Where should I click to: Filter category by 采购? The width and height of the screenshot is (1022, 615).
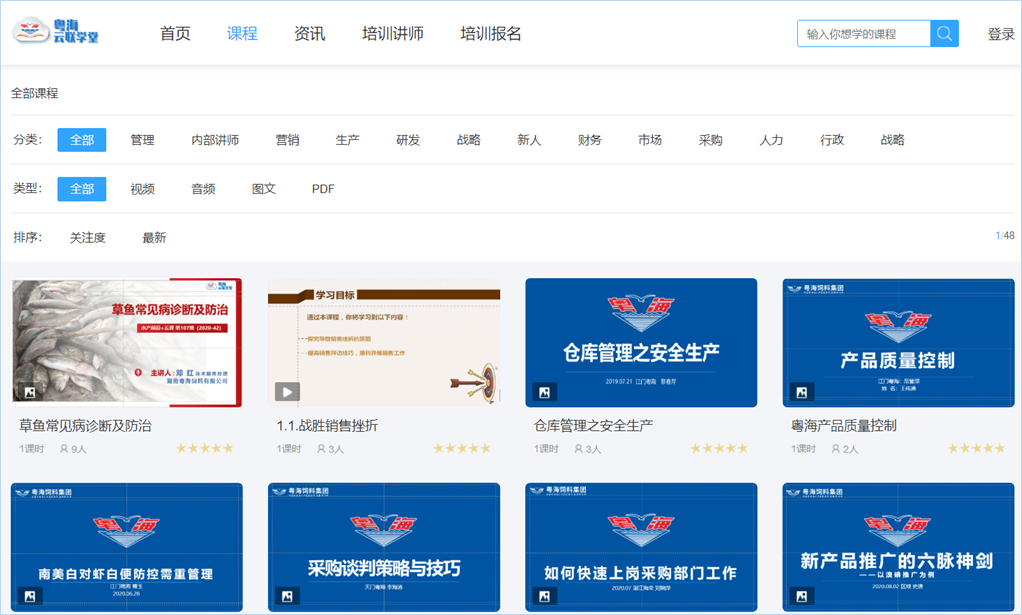(x=710, y=140)
